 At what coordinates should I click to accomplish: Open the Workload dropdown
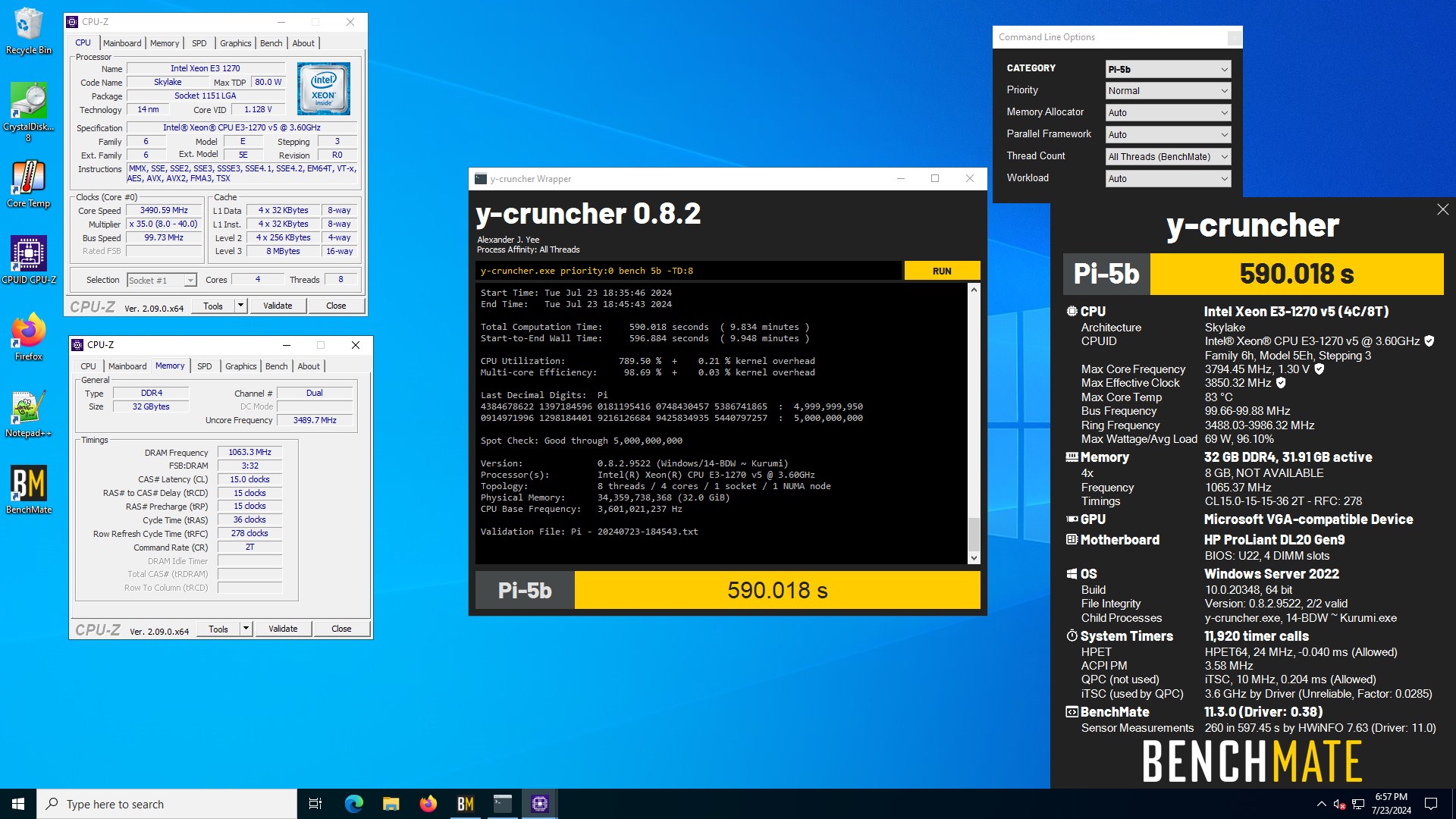(x=1168, y=178)
